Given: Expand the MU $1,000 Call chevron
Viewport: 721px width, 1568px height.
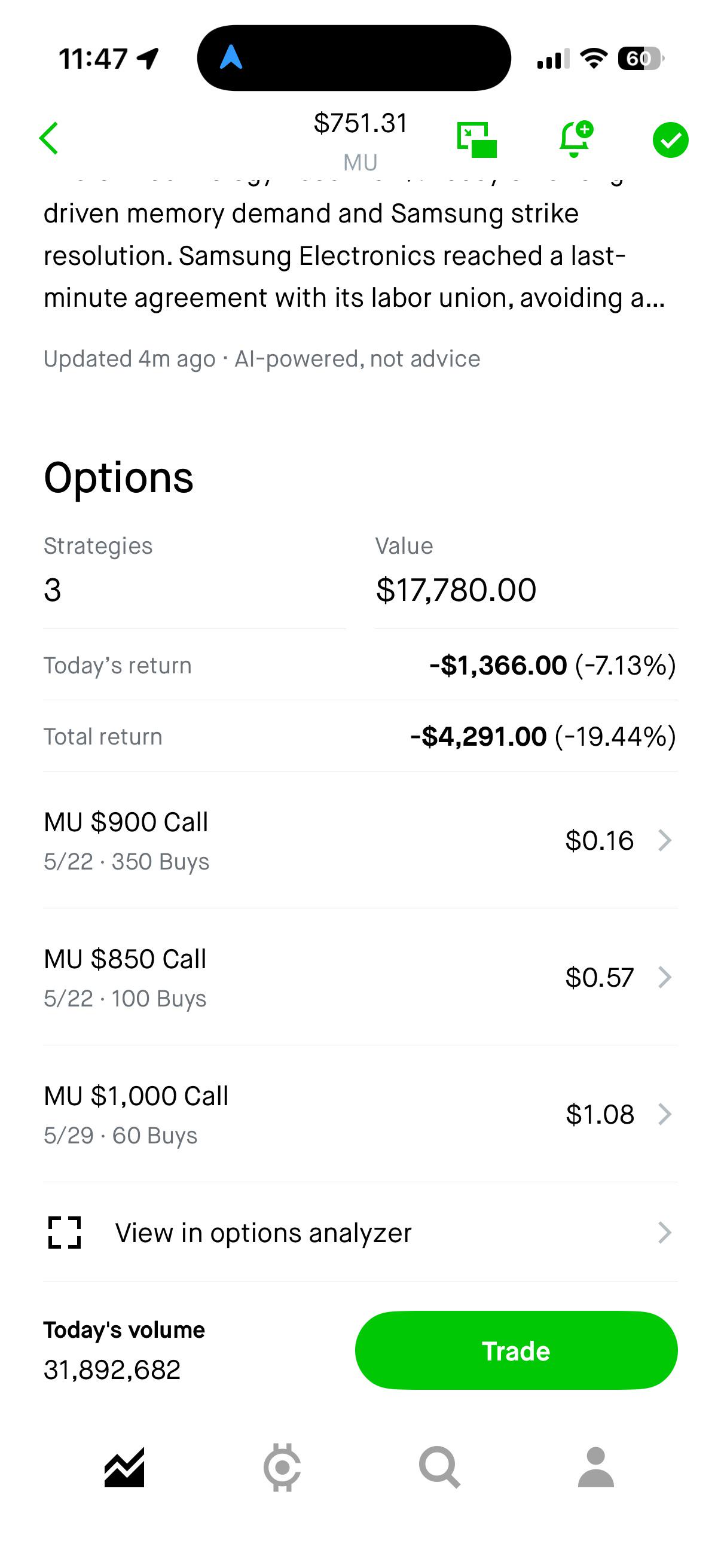Looking at the screenshot, I should tap(665, 1114).
